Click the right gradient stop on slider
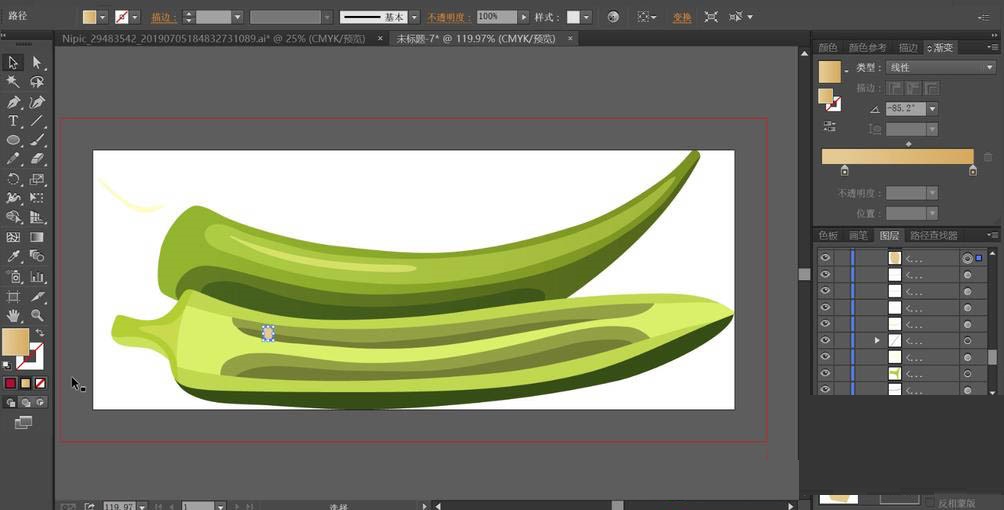This screenshot has width=1004, height=510. (x=972, y=171)
